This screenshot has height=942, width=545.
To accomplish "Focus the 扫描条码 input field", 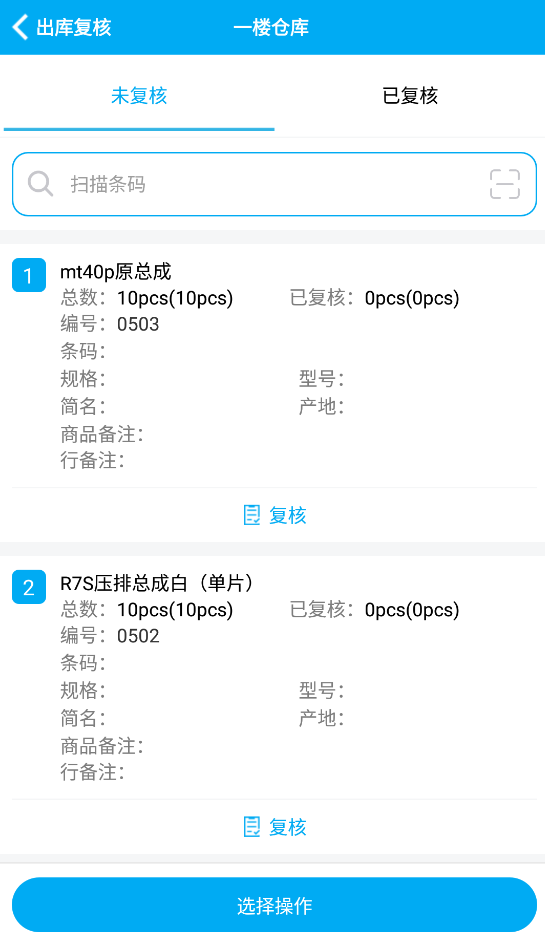I will pyautogui.click(x=274, y=184).
